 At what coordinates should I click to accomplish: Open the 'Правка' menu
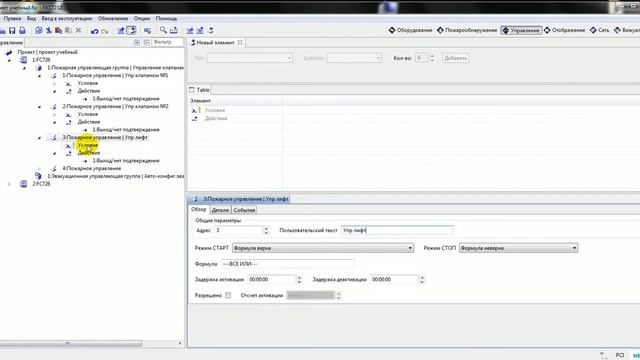pos(12,19)
